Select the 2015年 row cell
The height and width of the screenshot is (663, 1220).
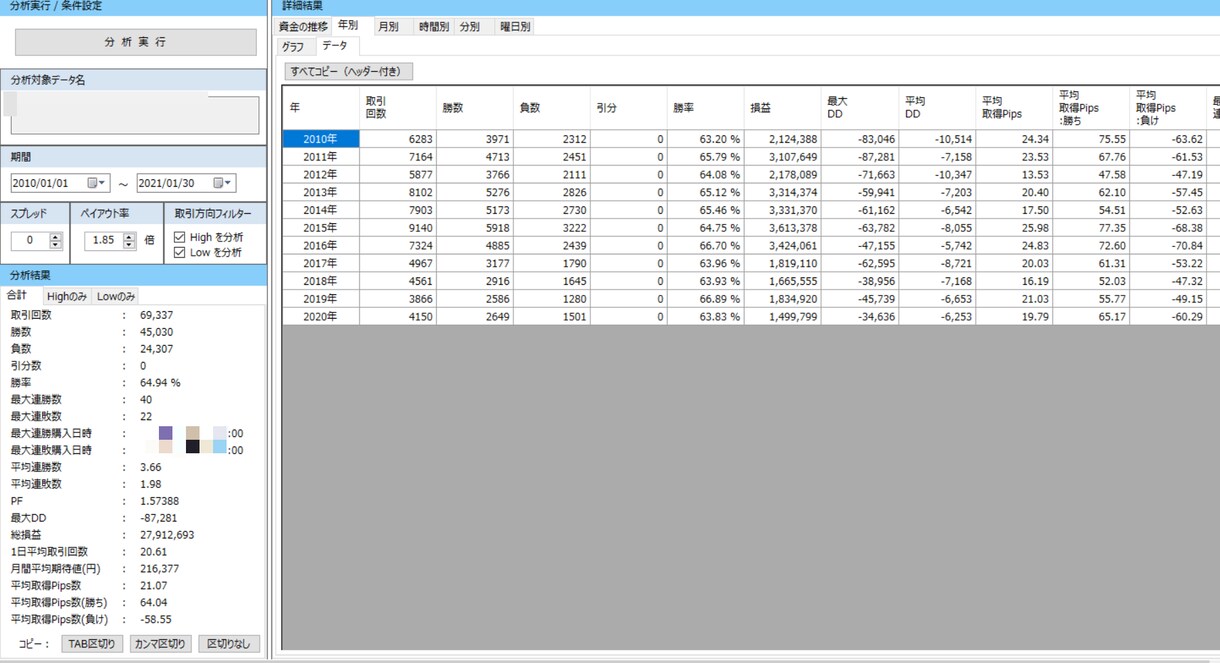click(x=321, y=228)
